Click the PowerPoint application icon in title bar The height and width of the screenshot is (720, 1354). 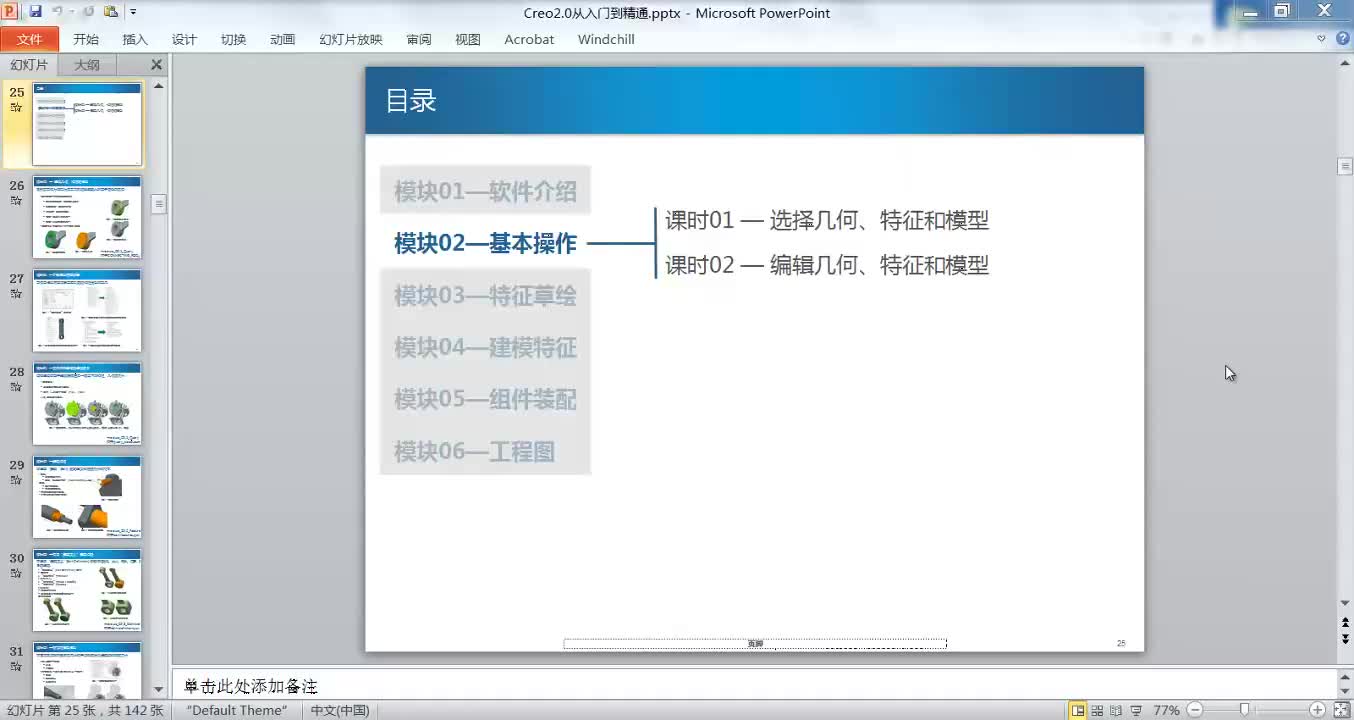click(x=10, y=12)
